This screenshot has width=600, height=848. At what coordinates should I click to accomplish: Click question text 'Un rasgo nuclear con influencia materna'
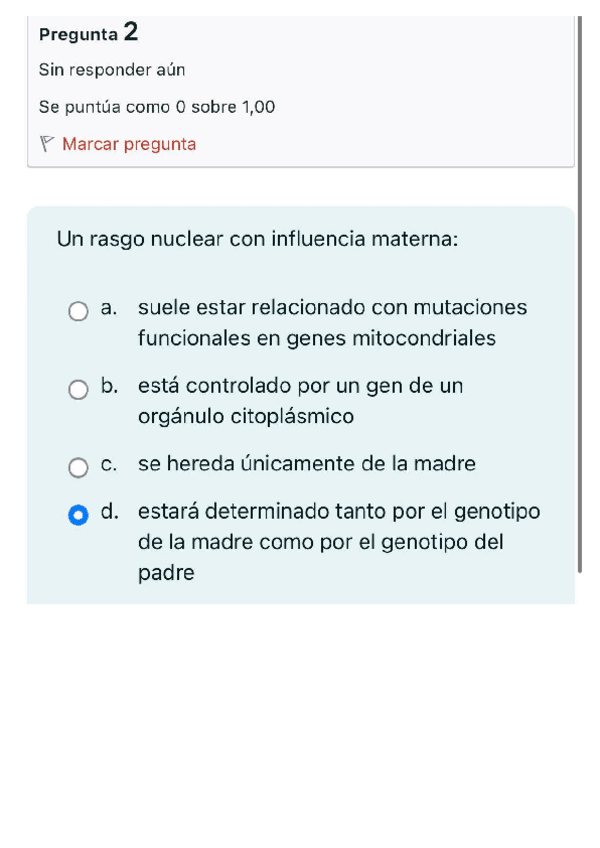pyautogui.click(x=258, y=240)
